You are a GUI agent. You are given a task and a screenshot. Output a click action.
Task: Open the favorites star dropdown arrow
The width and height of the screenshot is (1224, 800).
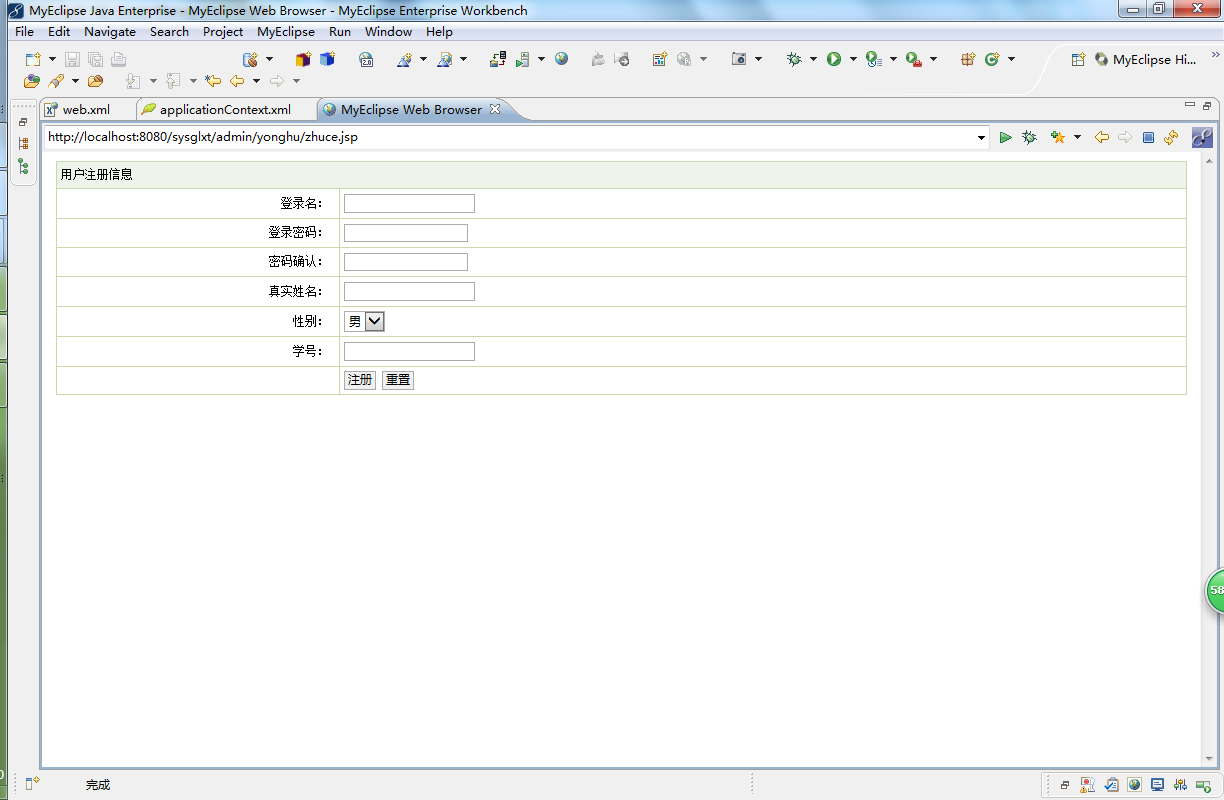[1077, 137]
